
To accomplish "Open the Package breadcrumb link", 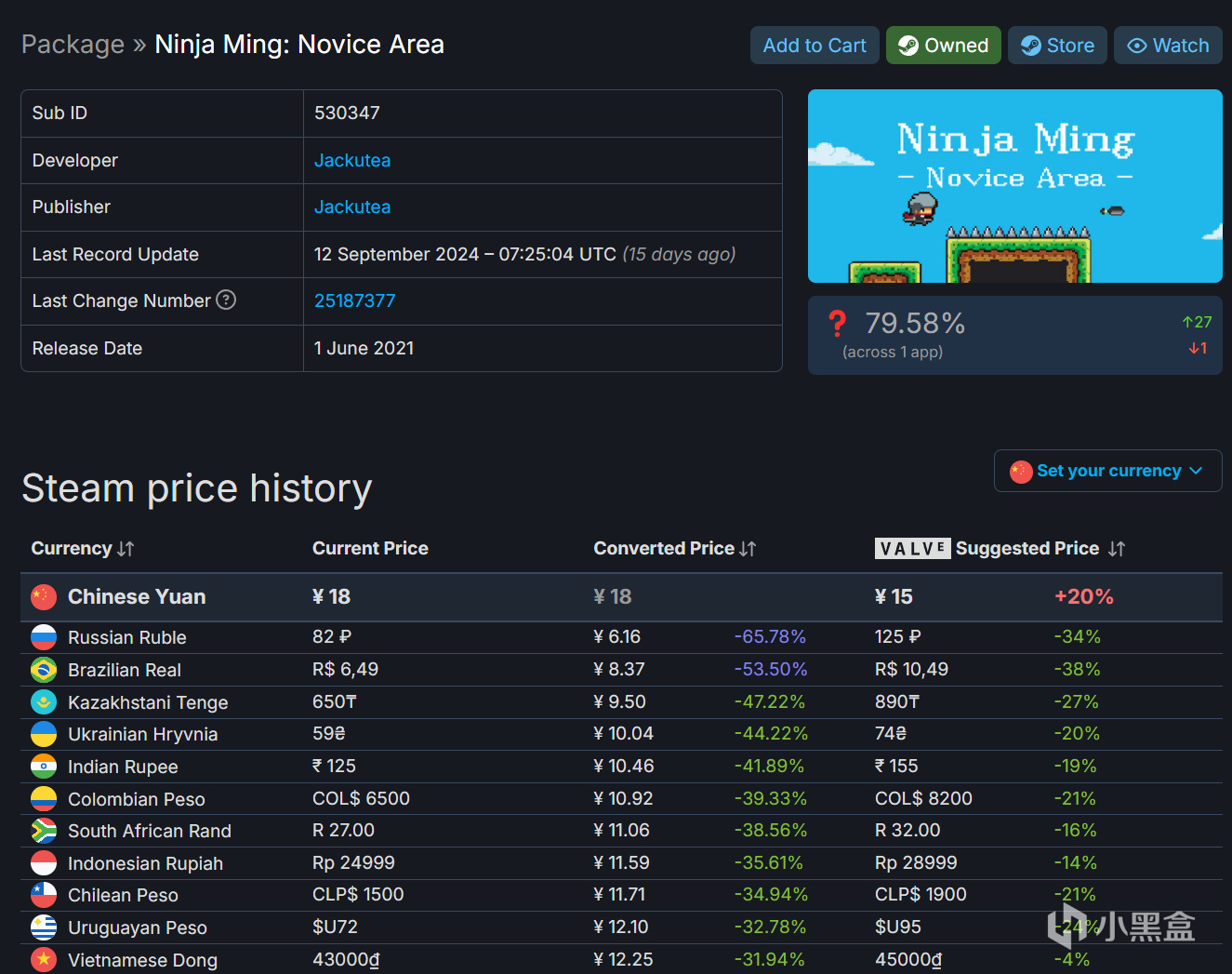I will tap(73, 45).
